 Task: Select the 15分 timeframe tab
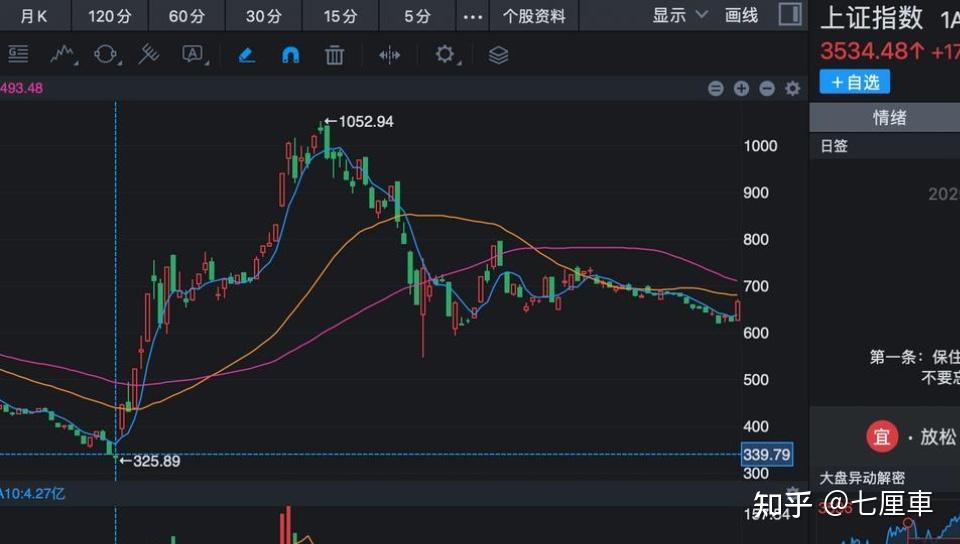(340, 16)
